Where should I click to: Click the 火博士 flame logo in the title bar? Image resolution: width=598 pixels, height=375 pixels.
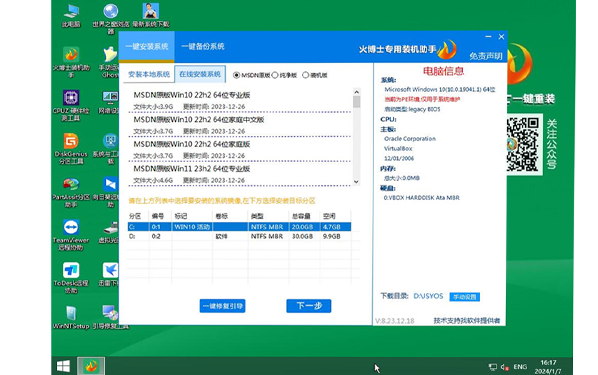[x=447, y=50]
